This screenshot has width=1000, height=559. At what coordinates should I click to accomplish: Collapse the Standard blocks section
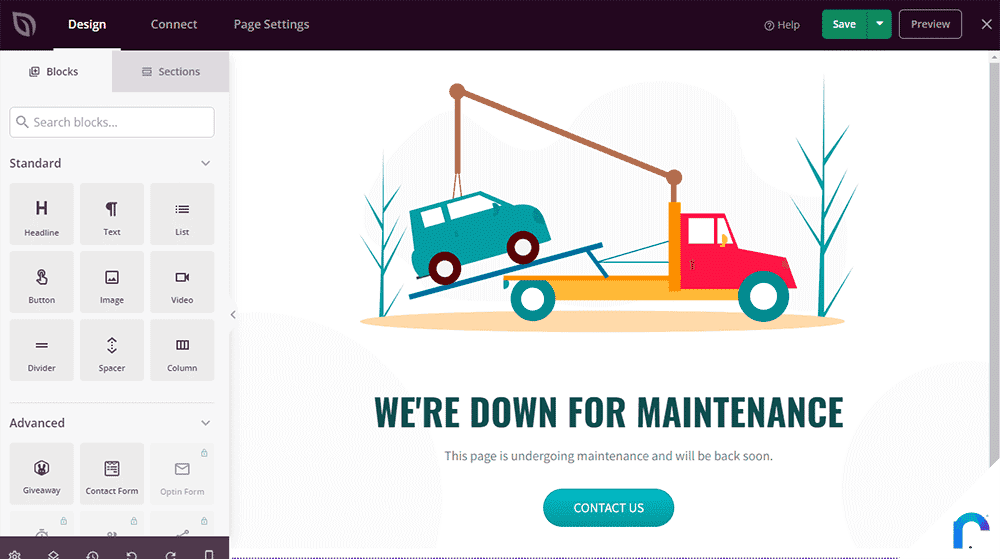(205, 163)
